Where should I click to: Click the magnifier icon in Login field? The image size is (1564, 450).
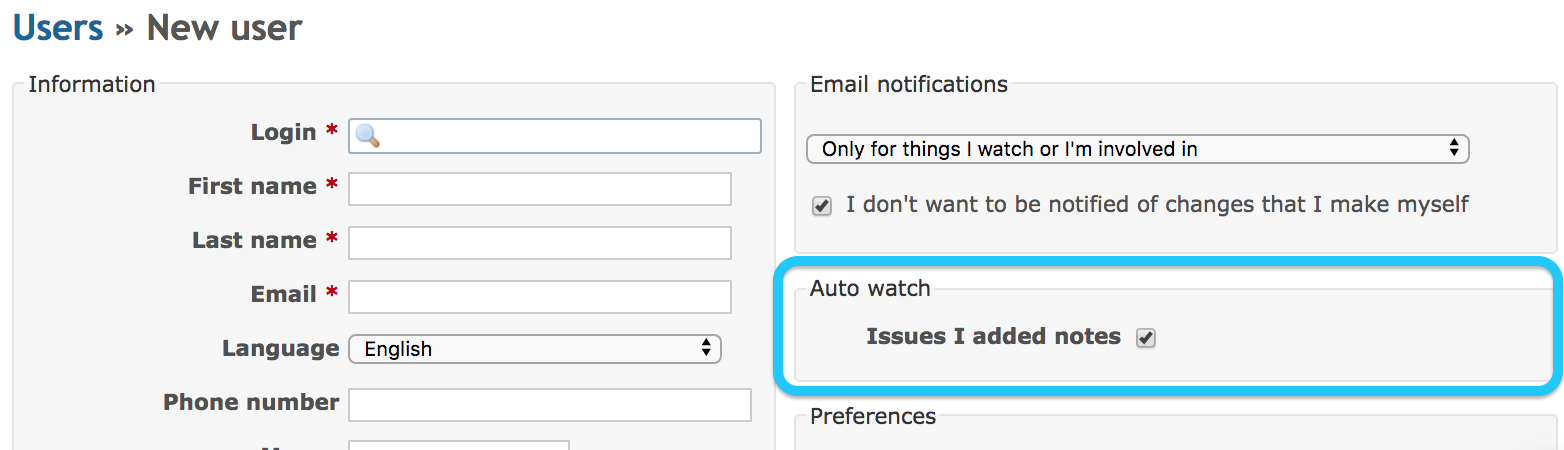(x=367, y=136)
